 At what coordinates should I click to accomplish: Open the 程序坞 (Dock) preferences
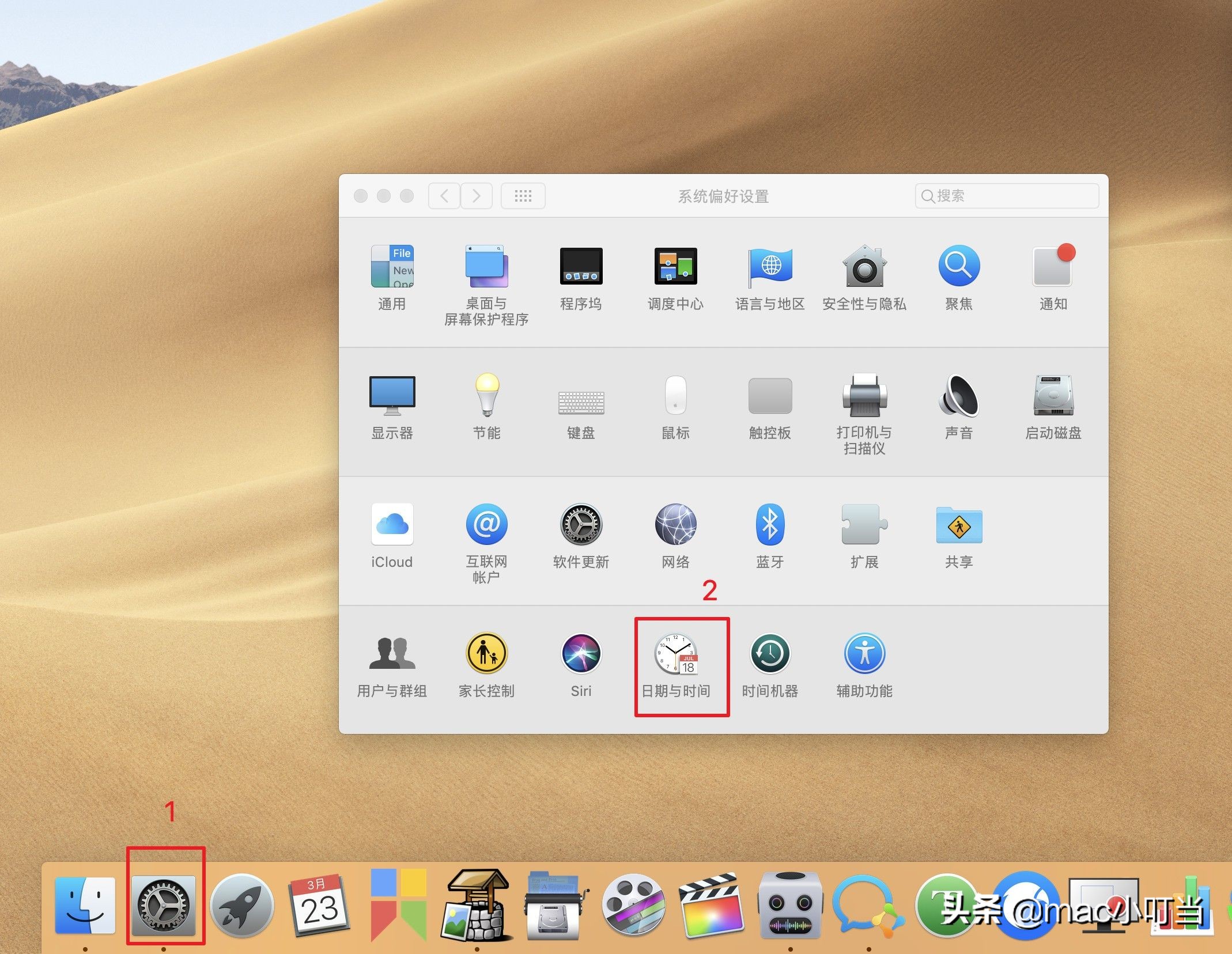(581, 267)
